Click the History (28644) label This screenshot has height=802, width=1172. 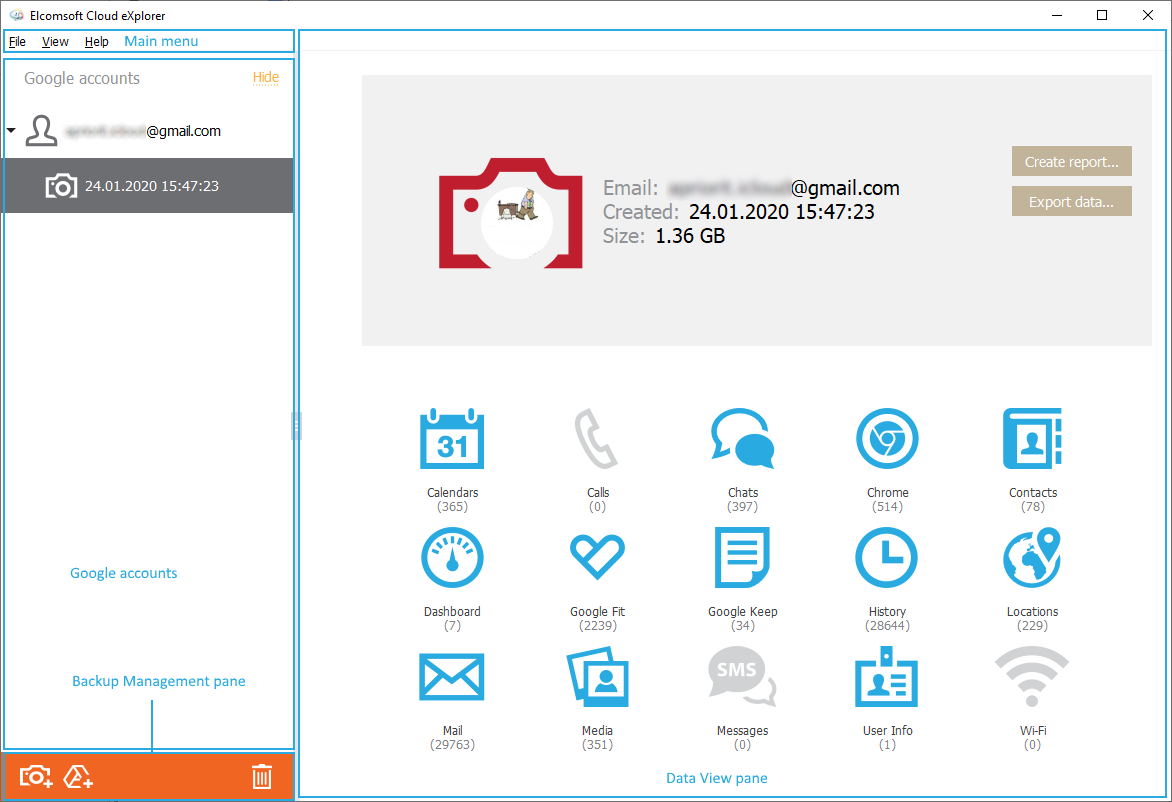887,618
